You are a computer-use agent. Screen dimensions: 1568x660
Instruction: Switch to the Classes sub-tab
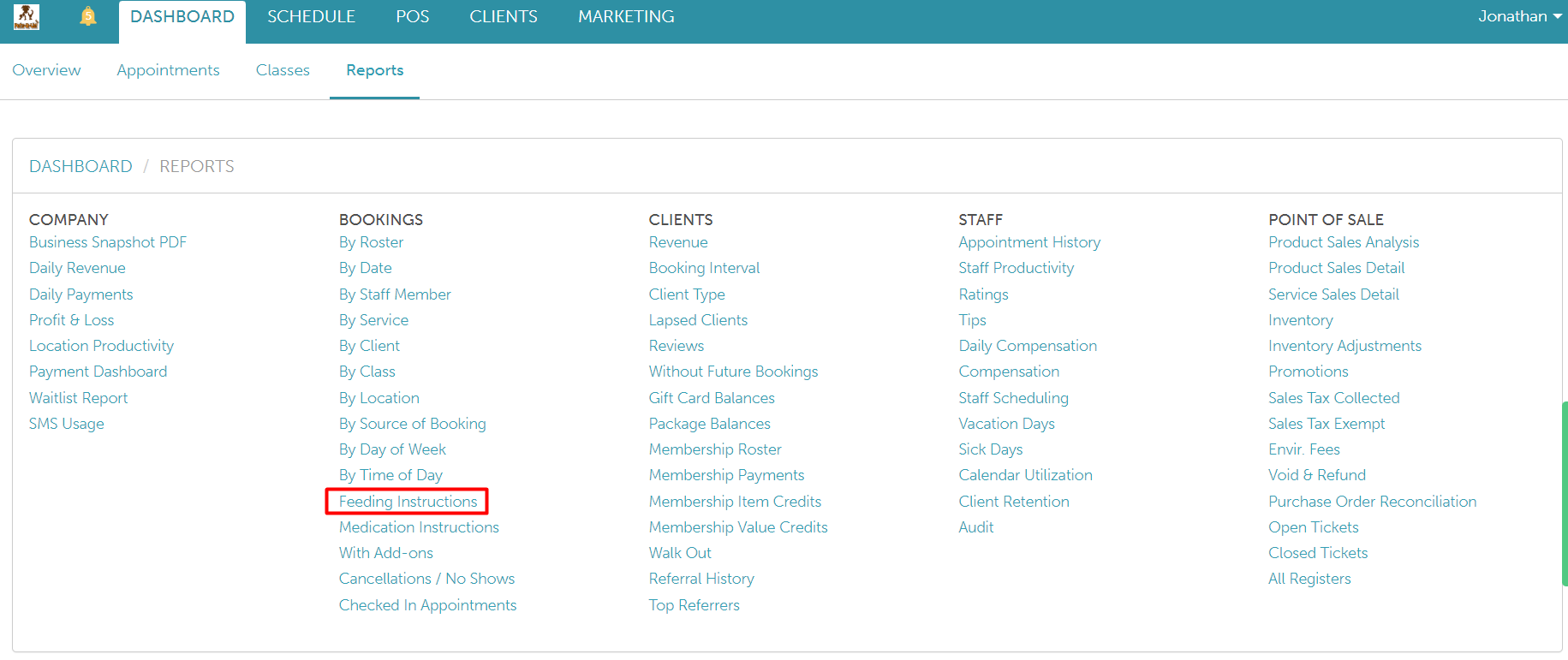pos(283,70)
